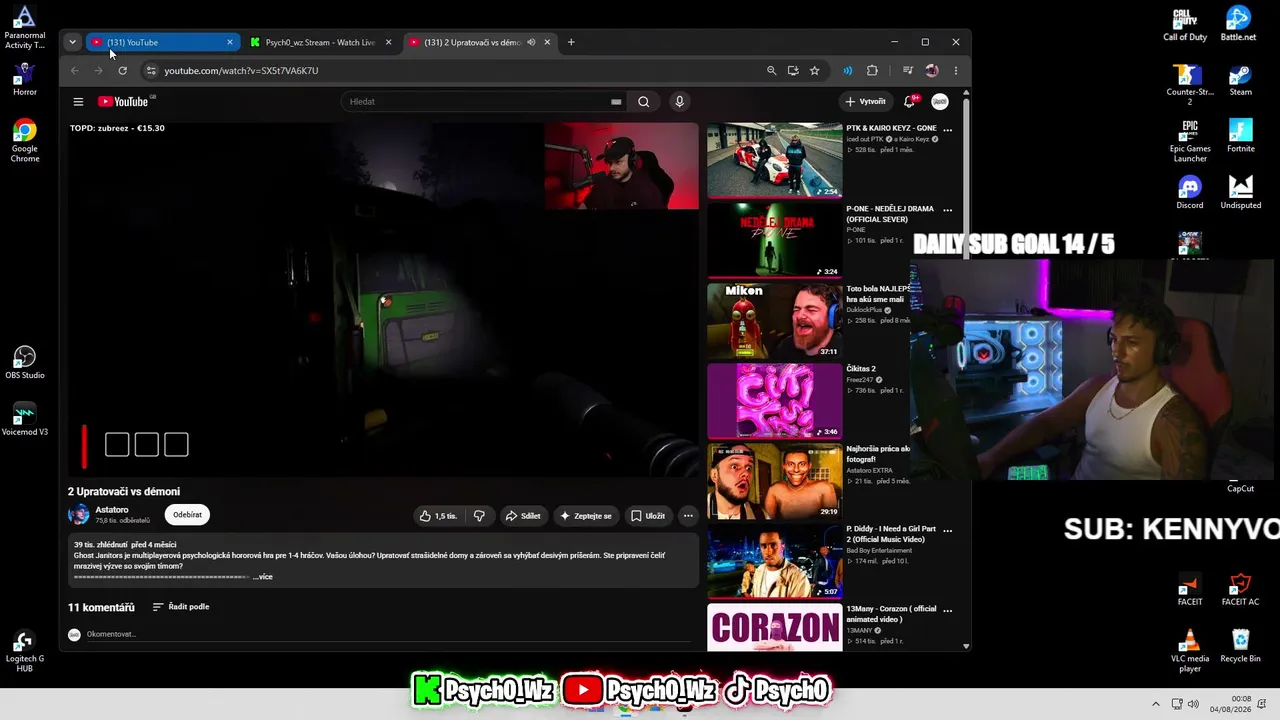Open the YouTube guide hamburger menu
The height and width of the screenshot is (720, 1280).
(x=78, y=101)
